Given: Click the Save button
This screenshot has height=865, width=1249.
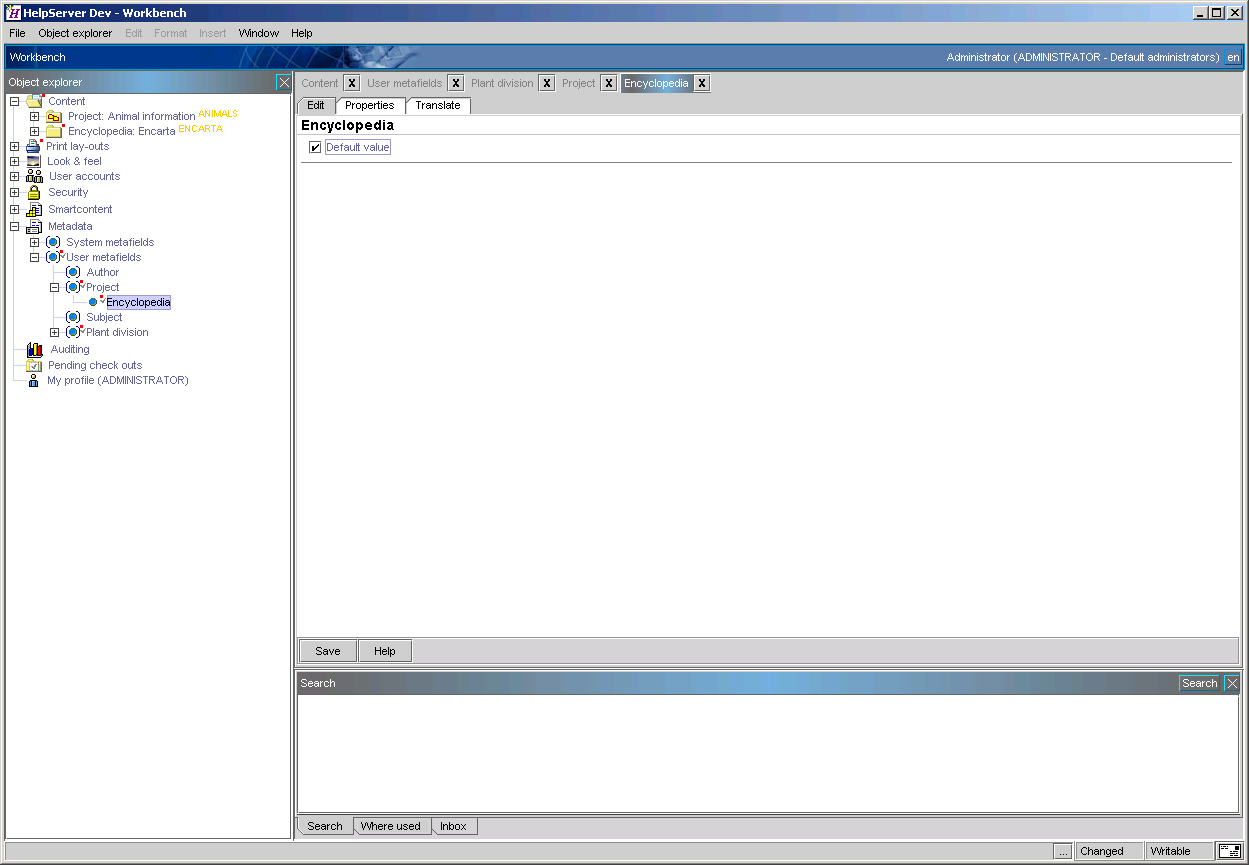Looking at the screenshot, I should [328, 651].
